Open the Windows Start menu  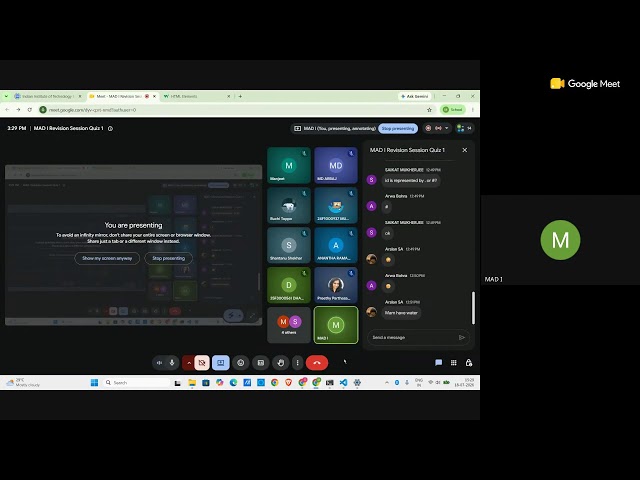(94, 382)
